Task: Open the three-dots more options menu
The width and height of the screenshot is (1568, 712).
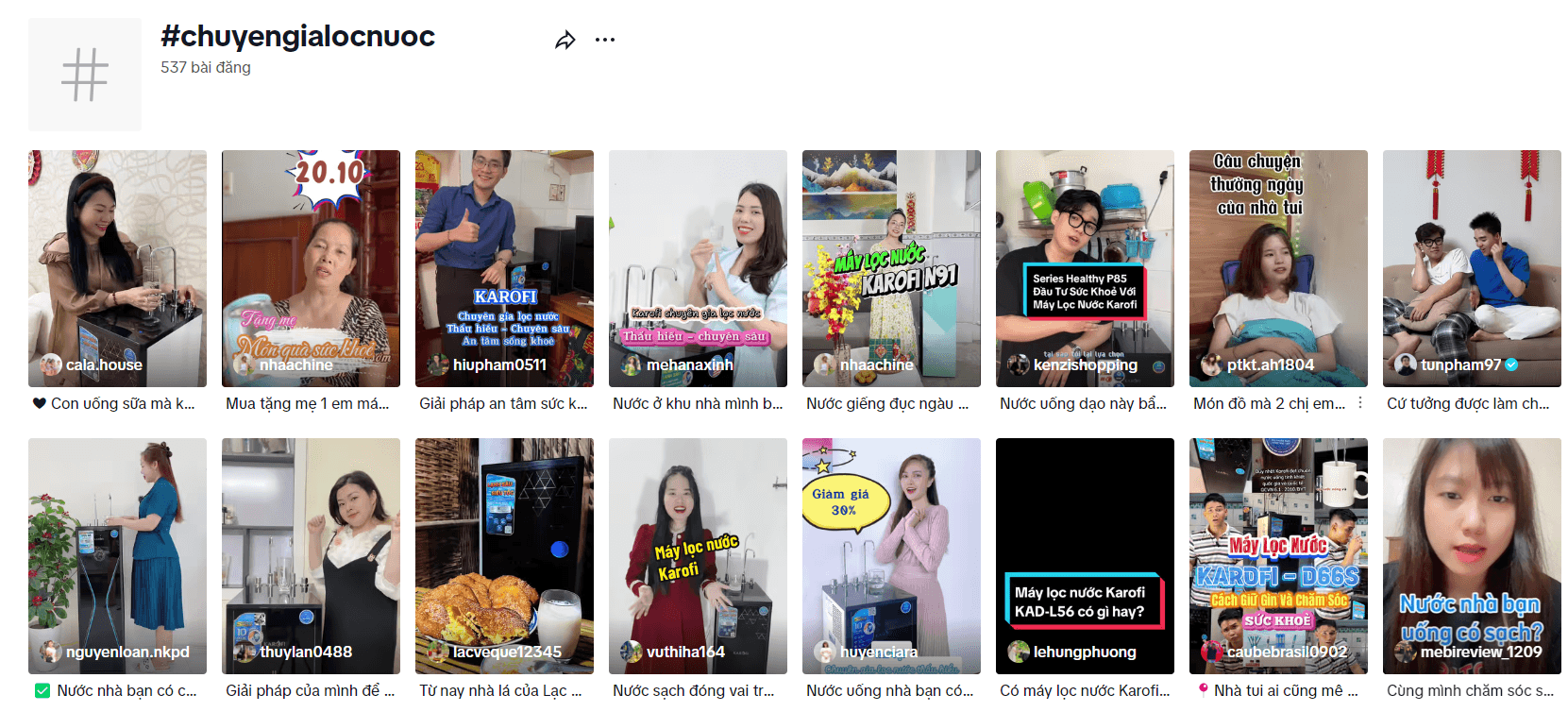Action: tap(605, 40)
